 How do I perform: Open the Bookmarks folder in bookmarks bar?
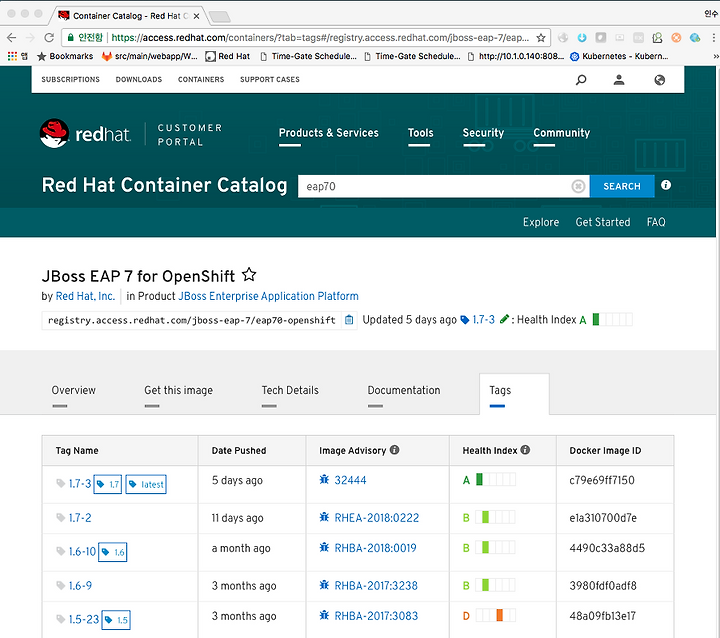coord(65,56)
